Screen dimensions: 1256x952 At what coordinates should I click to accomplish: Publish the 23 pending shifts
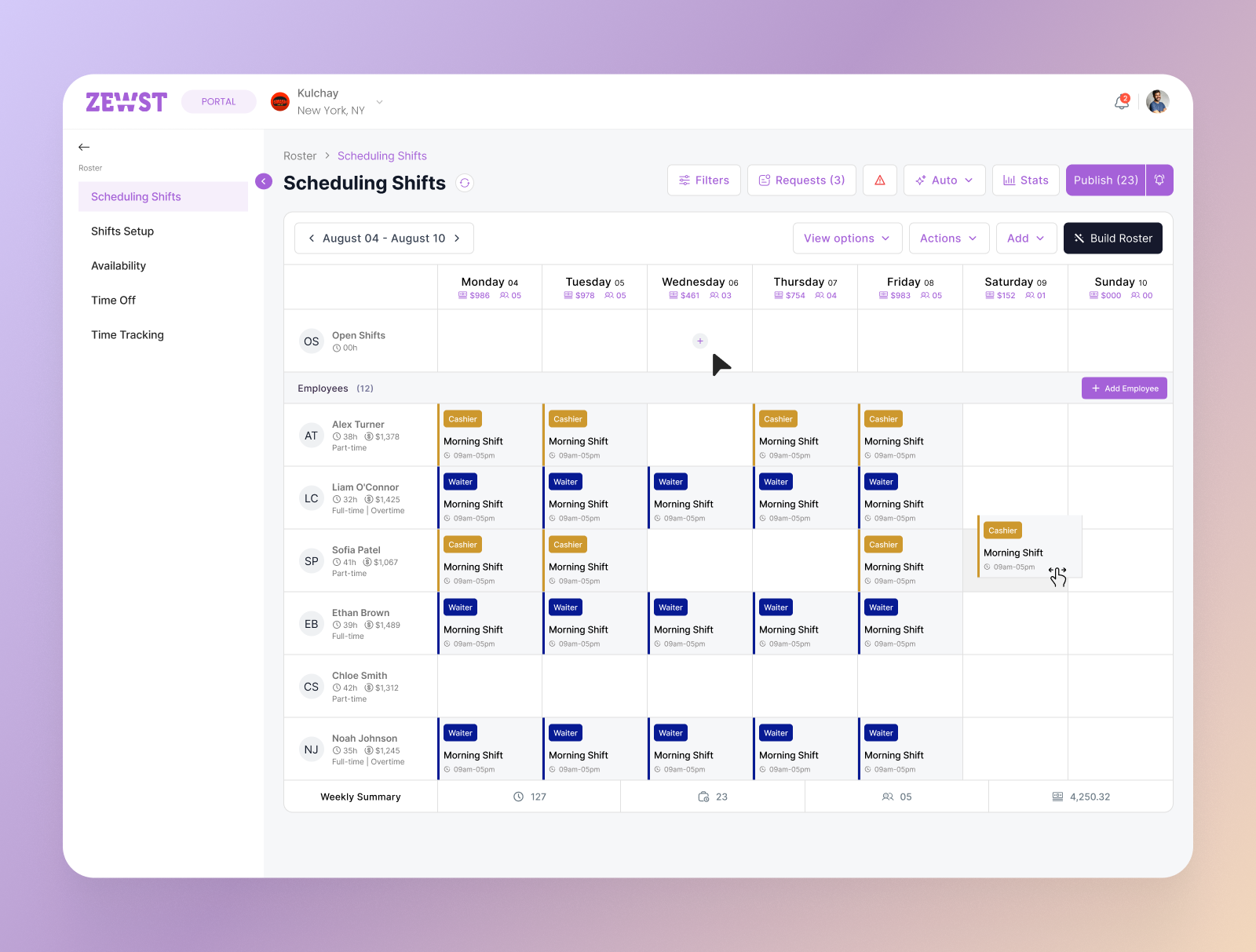pos(1104,180)
